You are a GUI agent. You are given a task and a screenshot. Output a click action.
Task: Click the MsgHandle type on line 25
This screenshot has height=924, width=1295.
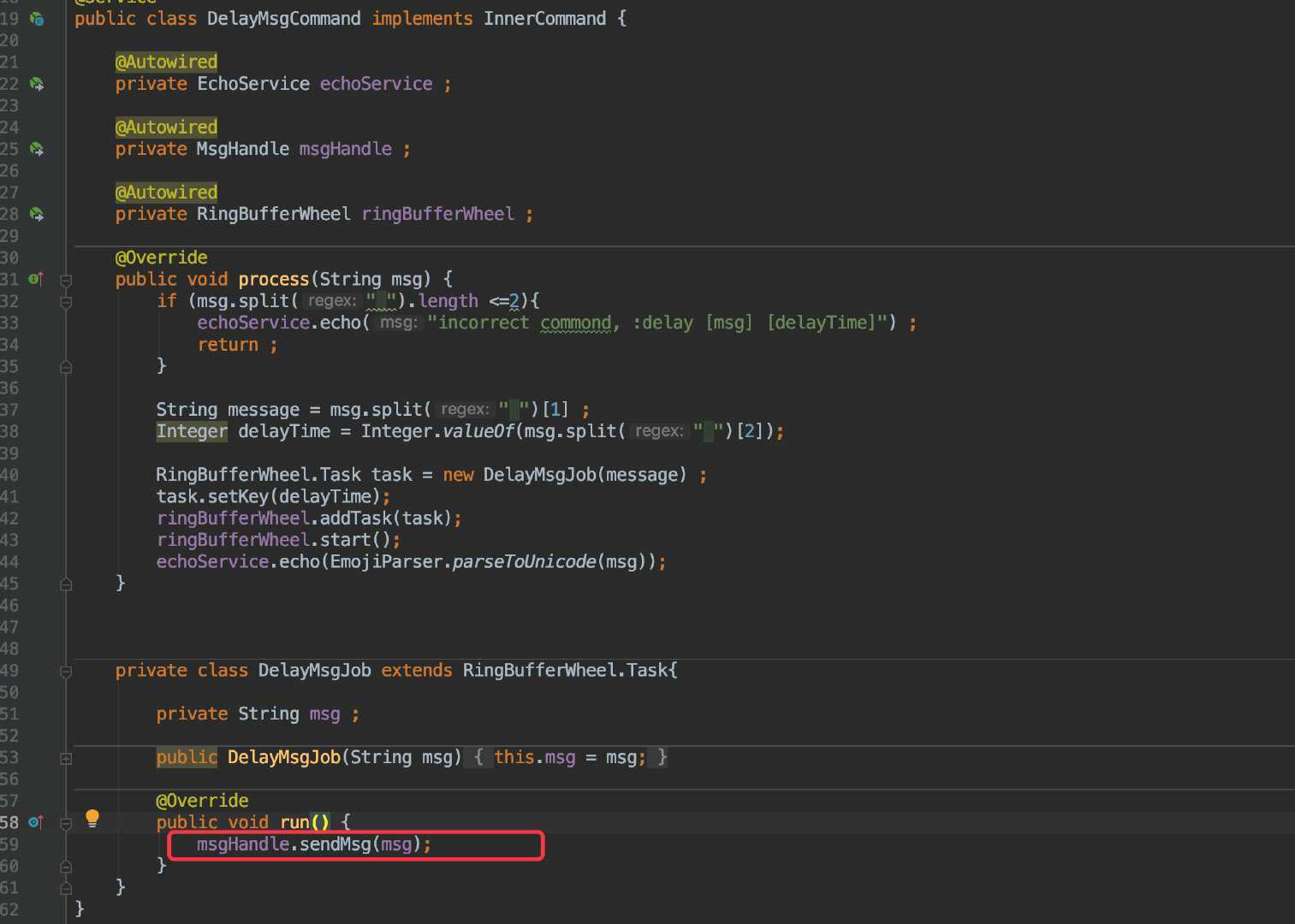pyautogui.click(x=243, y=149)
